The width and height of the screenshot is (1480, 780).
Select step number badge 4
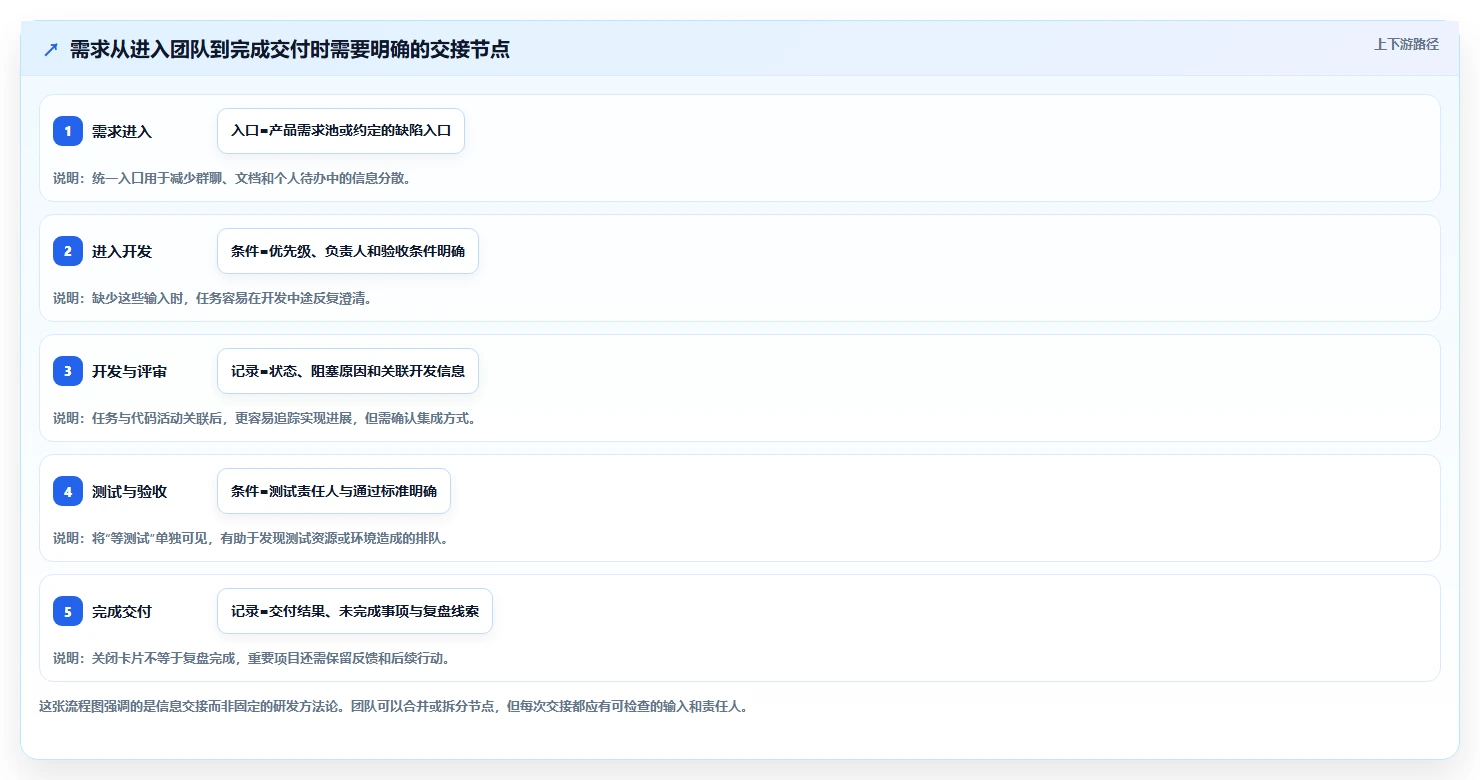pyautogui.click(x=68, y=491)
